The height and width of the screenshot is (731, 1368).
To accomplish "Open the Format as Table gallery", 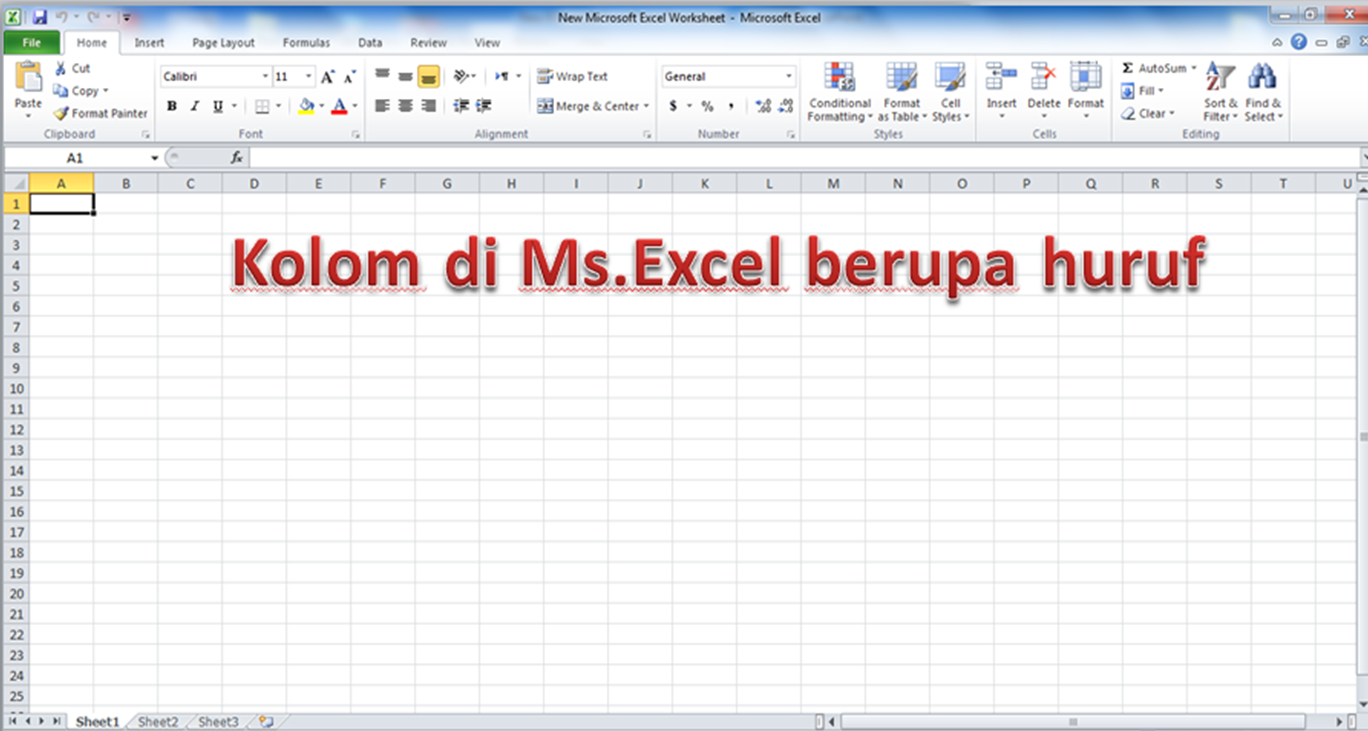I will point(901,92).
